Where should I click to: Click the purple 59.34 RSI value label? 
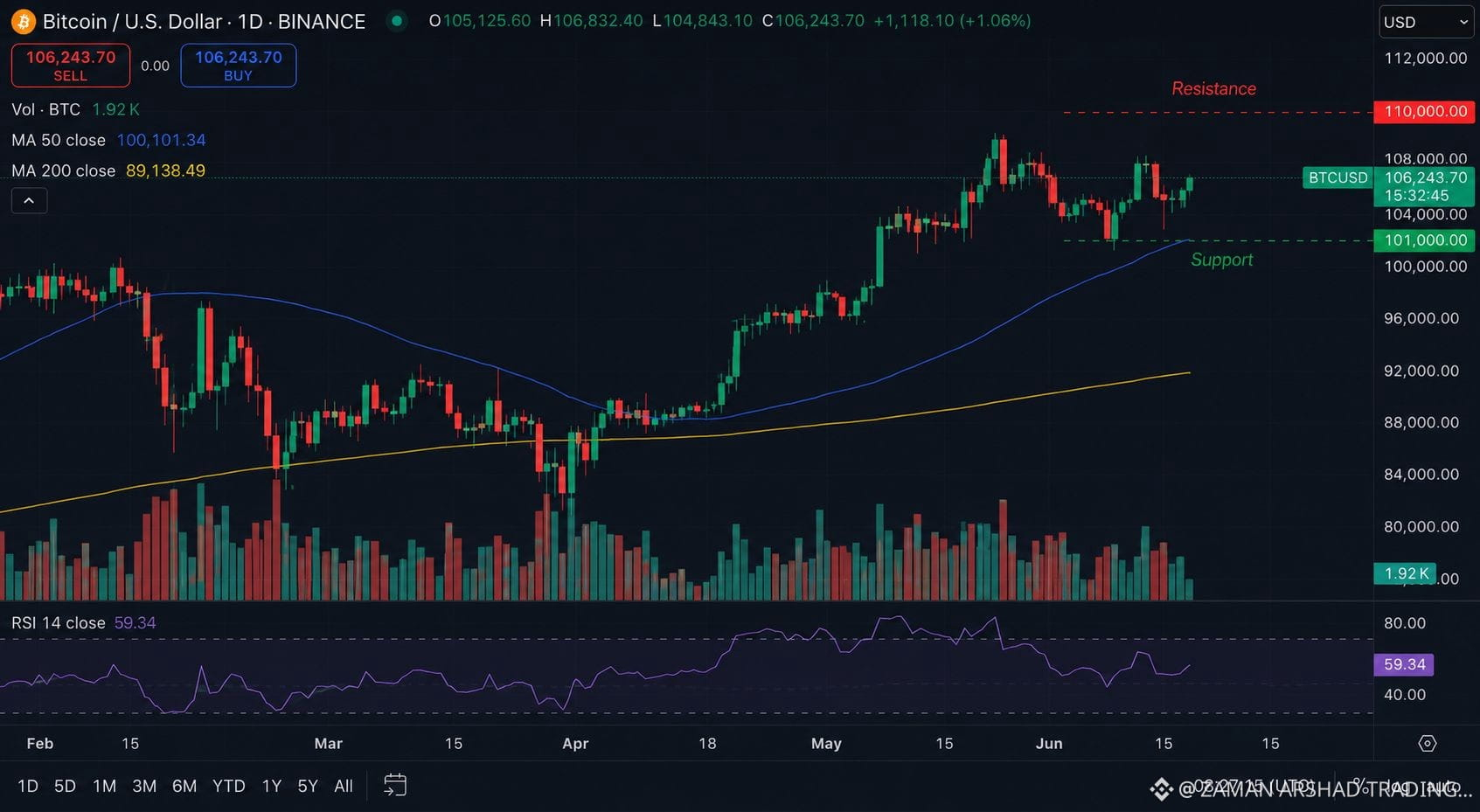pos(1404,664)
